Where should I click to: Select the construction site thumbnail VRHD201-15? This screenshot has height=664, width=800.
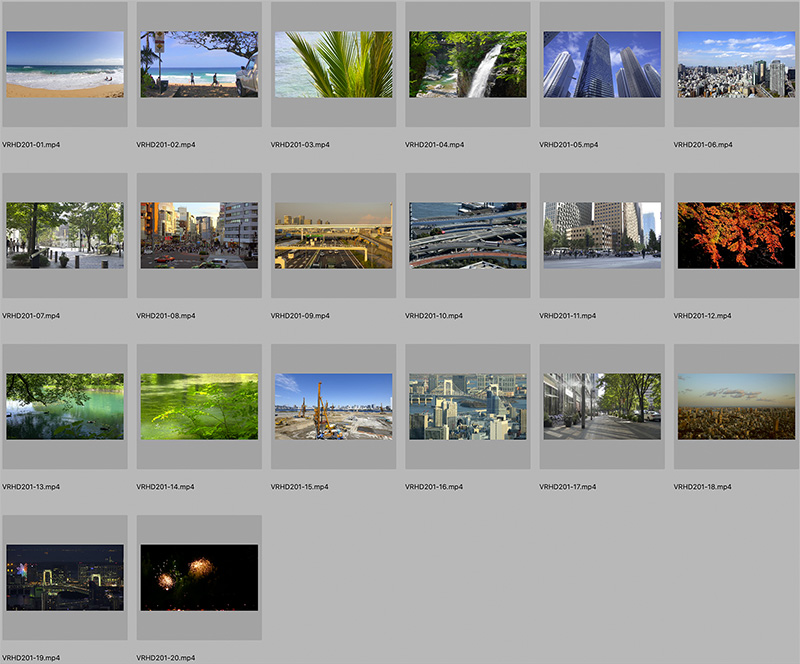tap(334, 406)
